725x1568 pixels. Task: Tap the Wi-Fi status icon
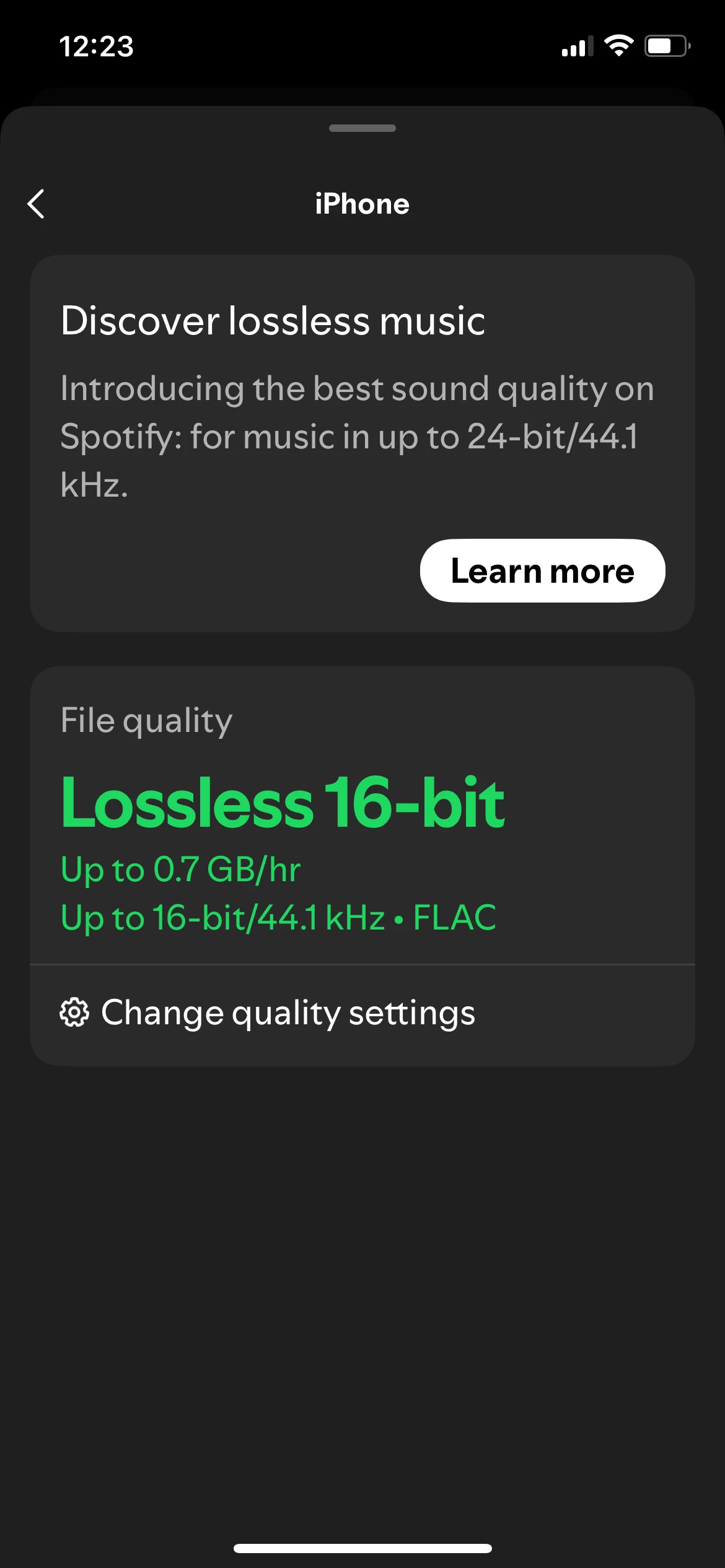pyautogui.click(x=618, y=46)
